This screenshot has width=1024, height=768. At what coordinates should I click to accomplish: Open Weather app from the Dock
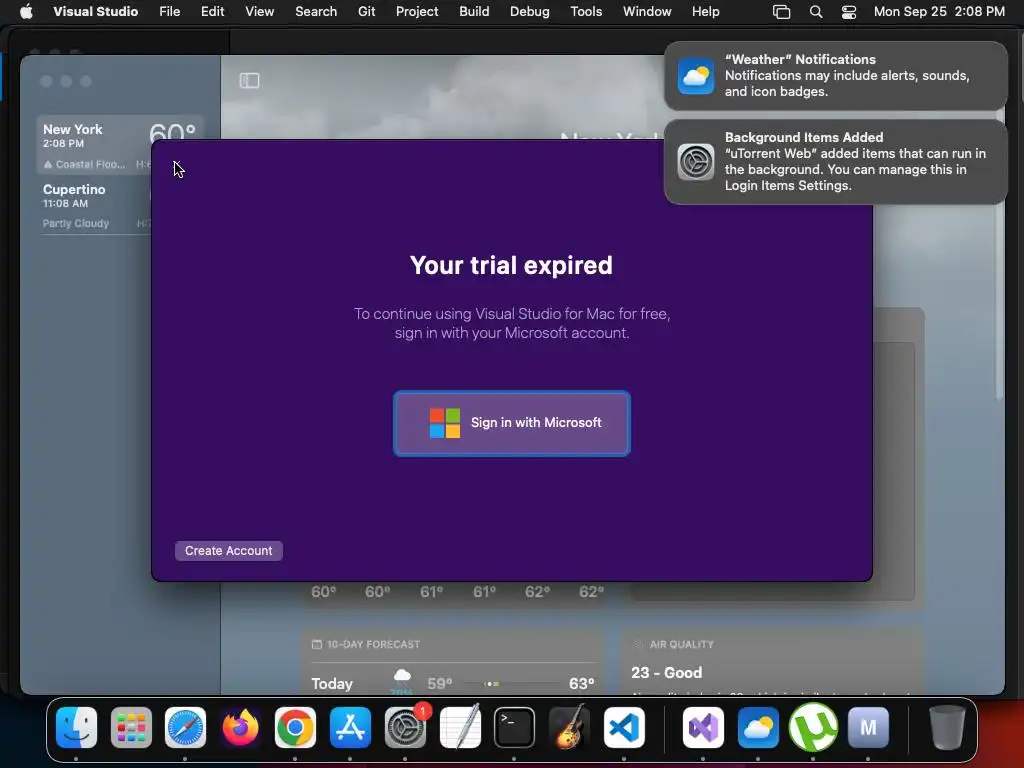coord(758,727)
